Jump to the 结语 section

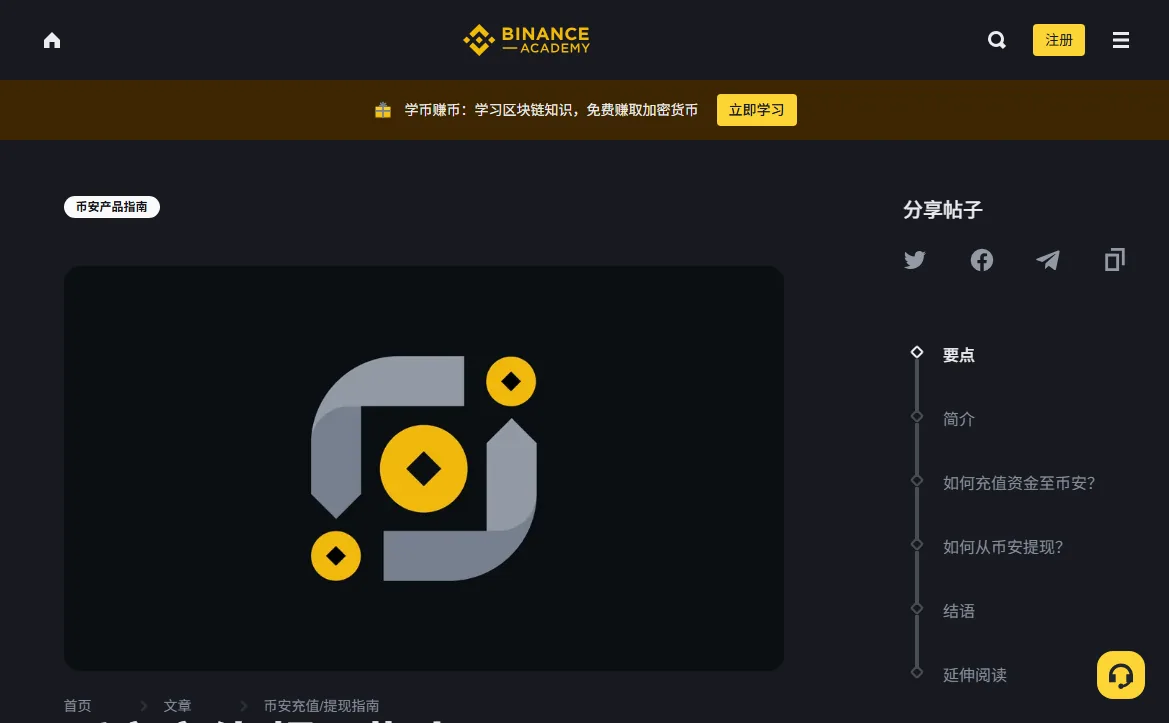pyautogui.click(x=959, y=612)
